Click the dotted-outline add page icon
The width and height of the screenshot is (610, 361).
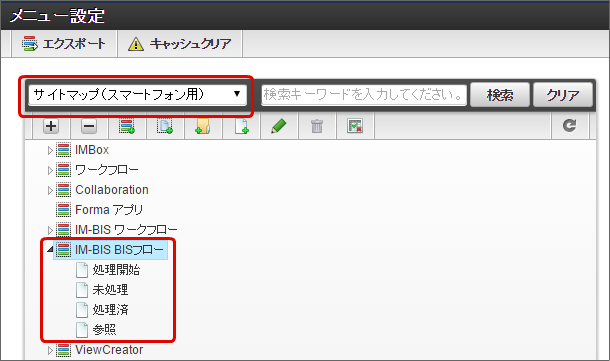click(x=165, y=126)
